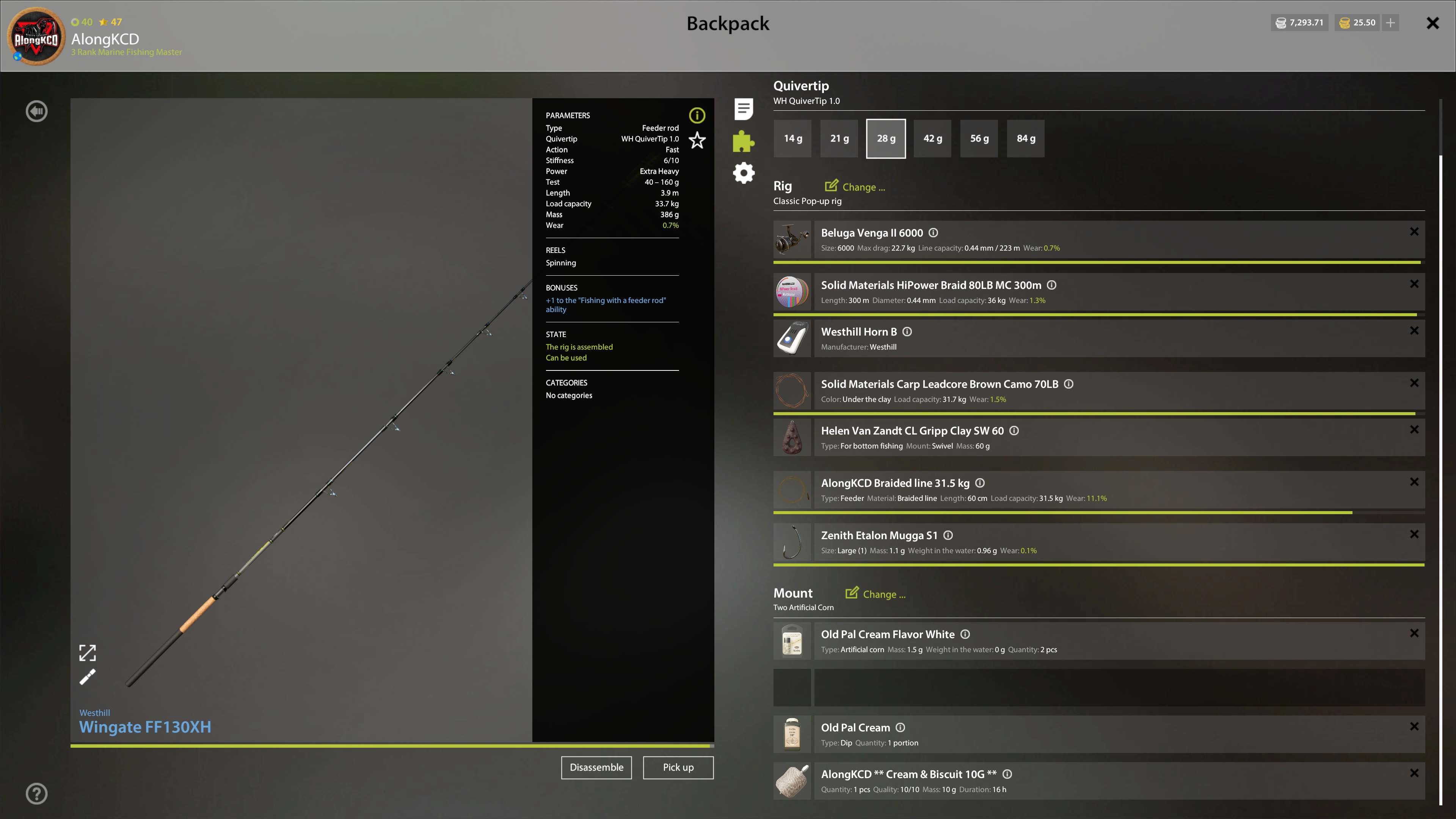Open rod info icon in parameters

pos(697,115)
